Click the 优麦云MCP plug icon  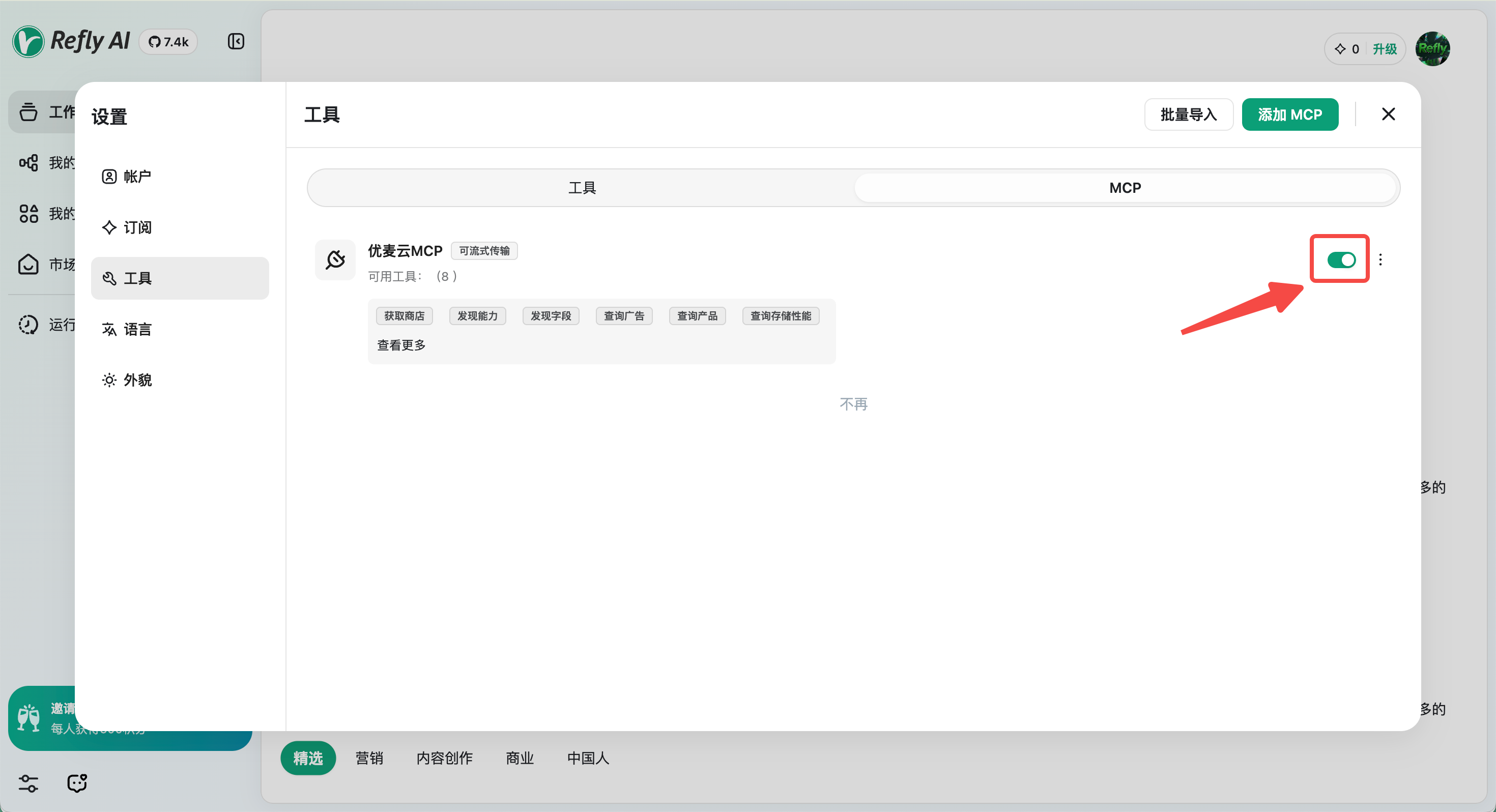pos(335,259)
